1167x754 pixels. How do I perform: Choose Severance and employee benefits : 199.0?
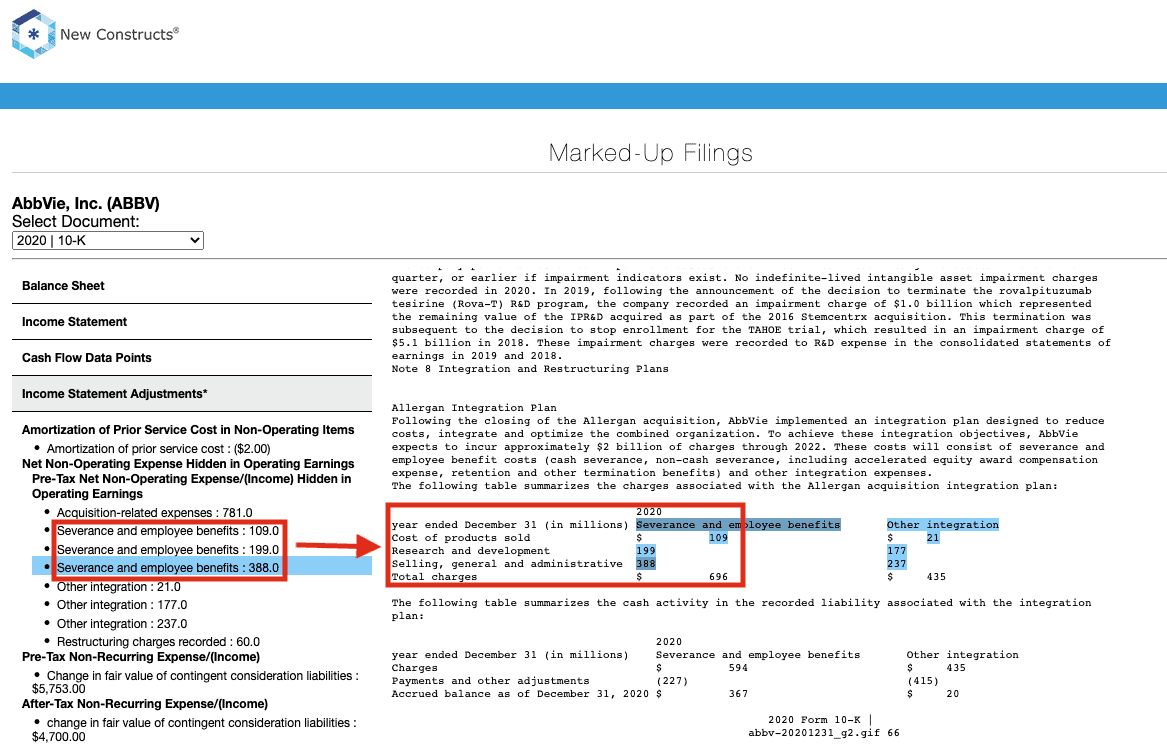click(x=168, y=549)
